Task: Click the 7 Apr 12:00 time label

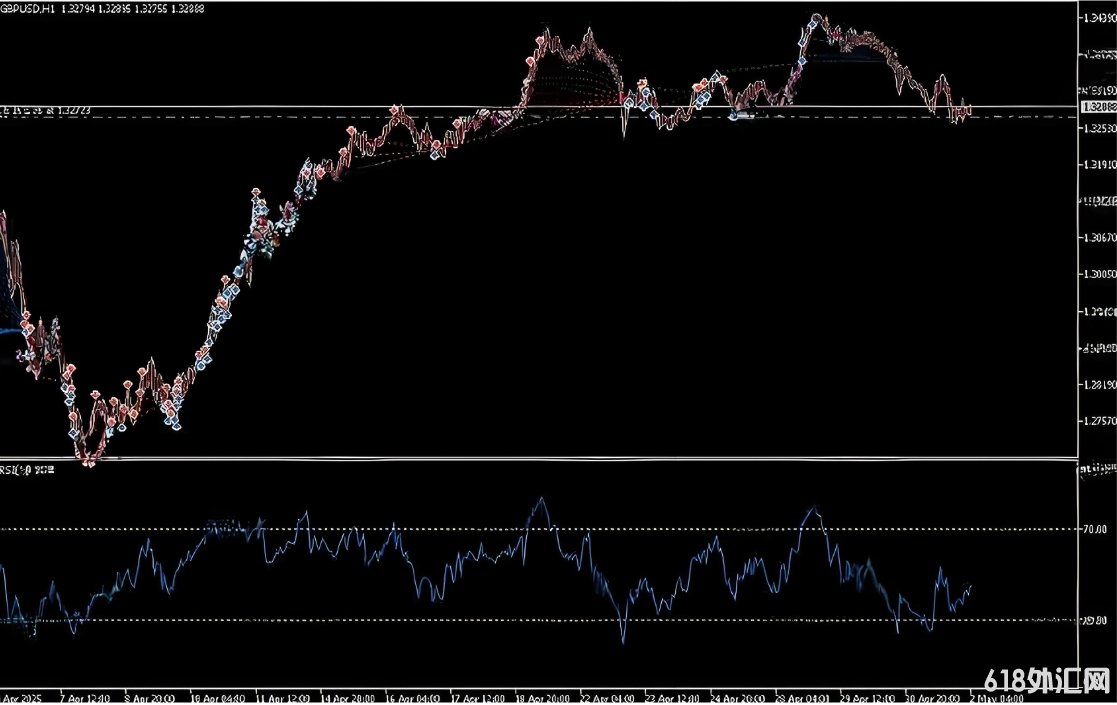Action: click(85, 699)
